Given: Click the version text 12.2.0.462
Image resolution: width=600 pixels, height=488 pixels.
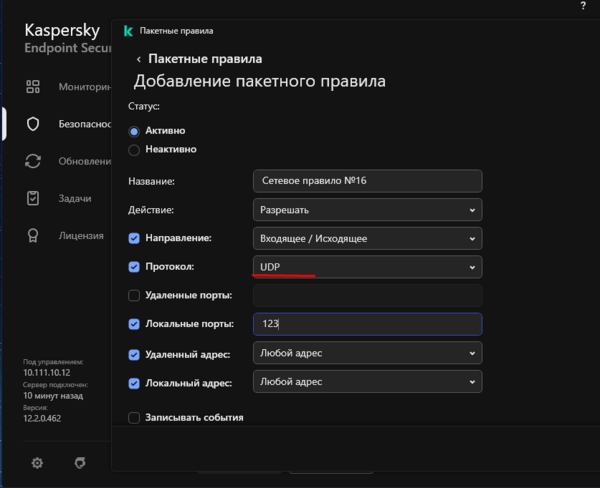Looking at the screenshot, I should tap(42, 418).
